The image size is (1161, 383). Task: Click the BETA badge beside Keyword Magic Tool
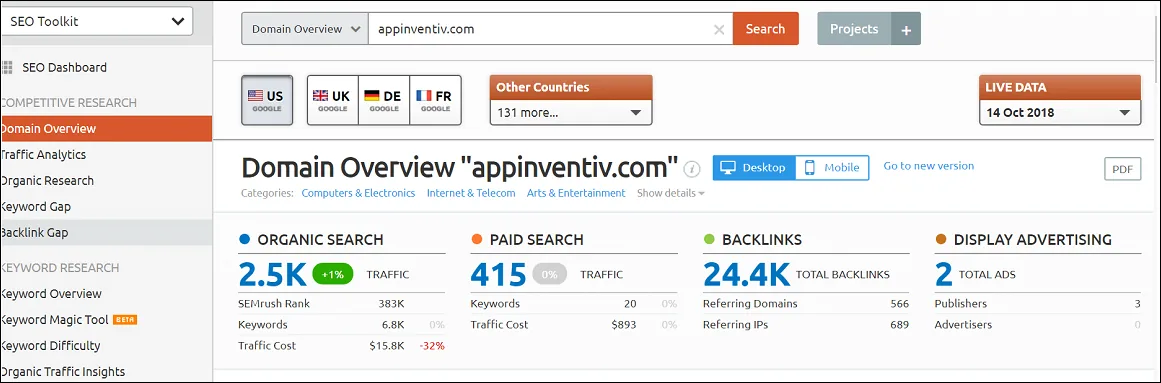(125, 320)
